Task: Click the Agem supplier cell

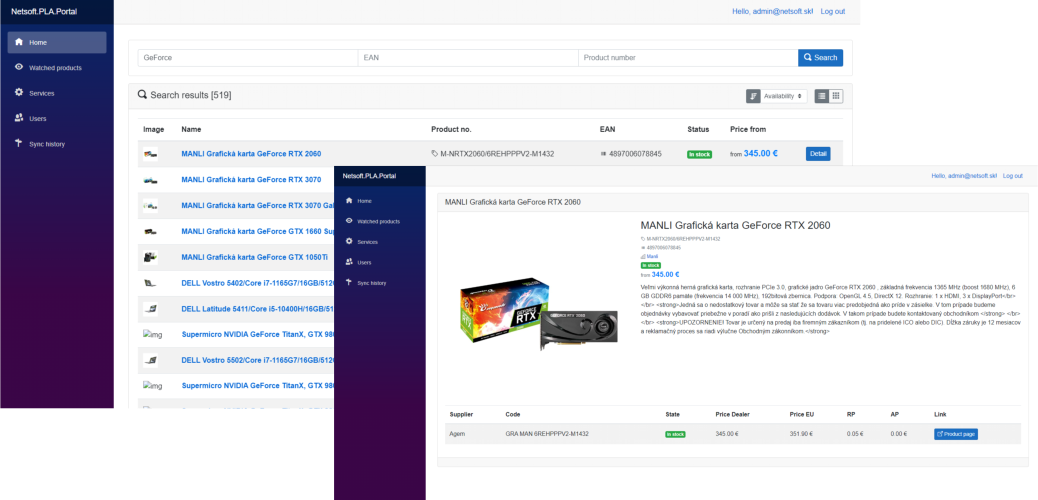Action: pyautogui.click(x=457, y=434)
